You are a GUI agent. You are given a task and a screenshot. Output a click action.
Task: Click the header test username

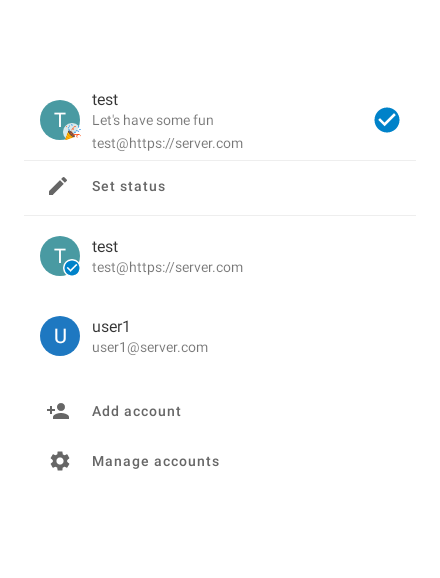pos(105,100)
